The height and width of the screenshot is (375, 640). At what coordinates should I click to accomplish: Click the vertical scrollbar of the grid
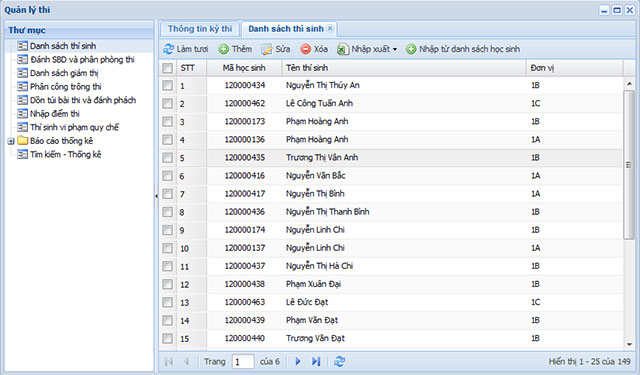tap(629, 165)
